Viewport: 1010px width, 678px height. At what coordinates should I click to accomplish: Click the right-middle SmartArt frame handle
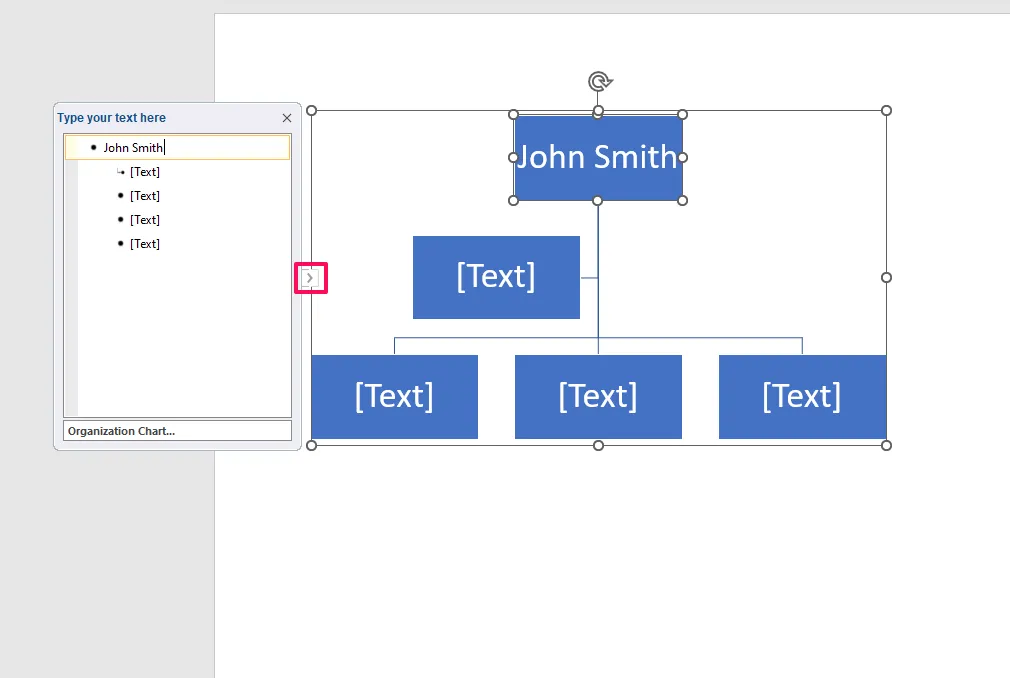886,278
